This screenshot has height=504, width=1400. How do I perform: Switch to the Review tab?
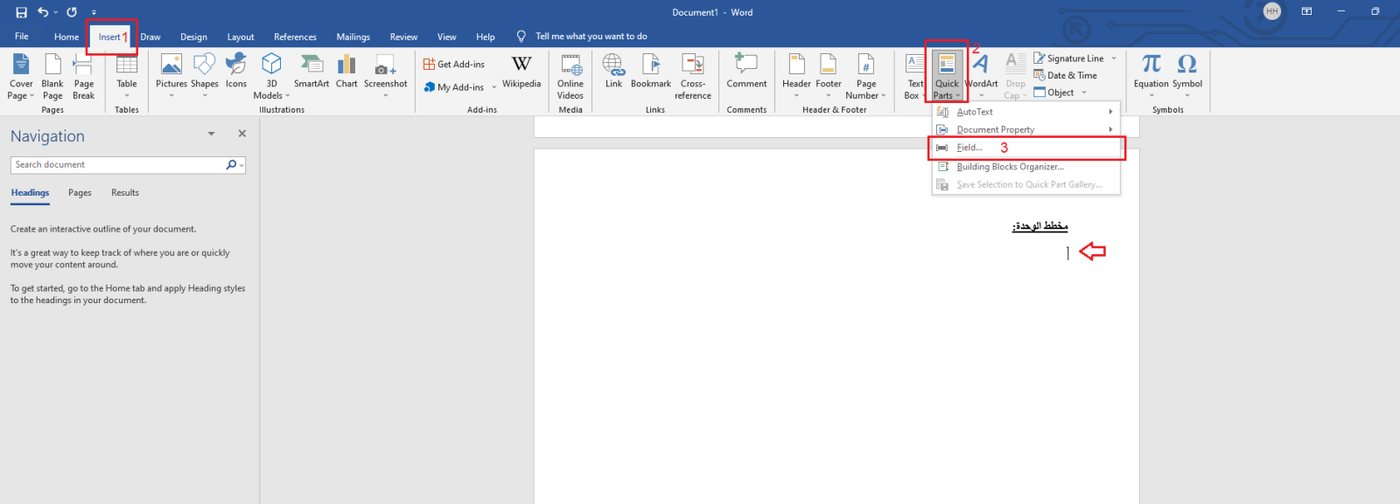click(x=403, y=37)
